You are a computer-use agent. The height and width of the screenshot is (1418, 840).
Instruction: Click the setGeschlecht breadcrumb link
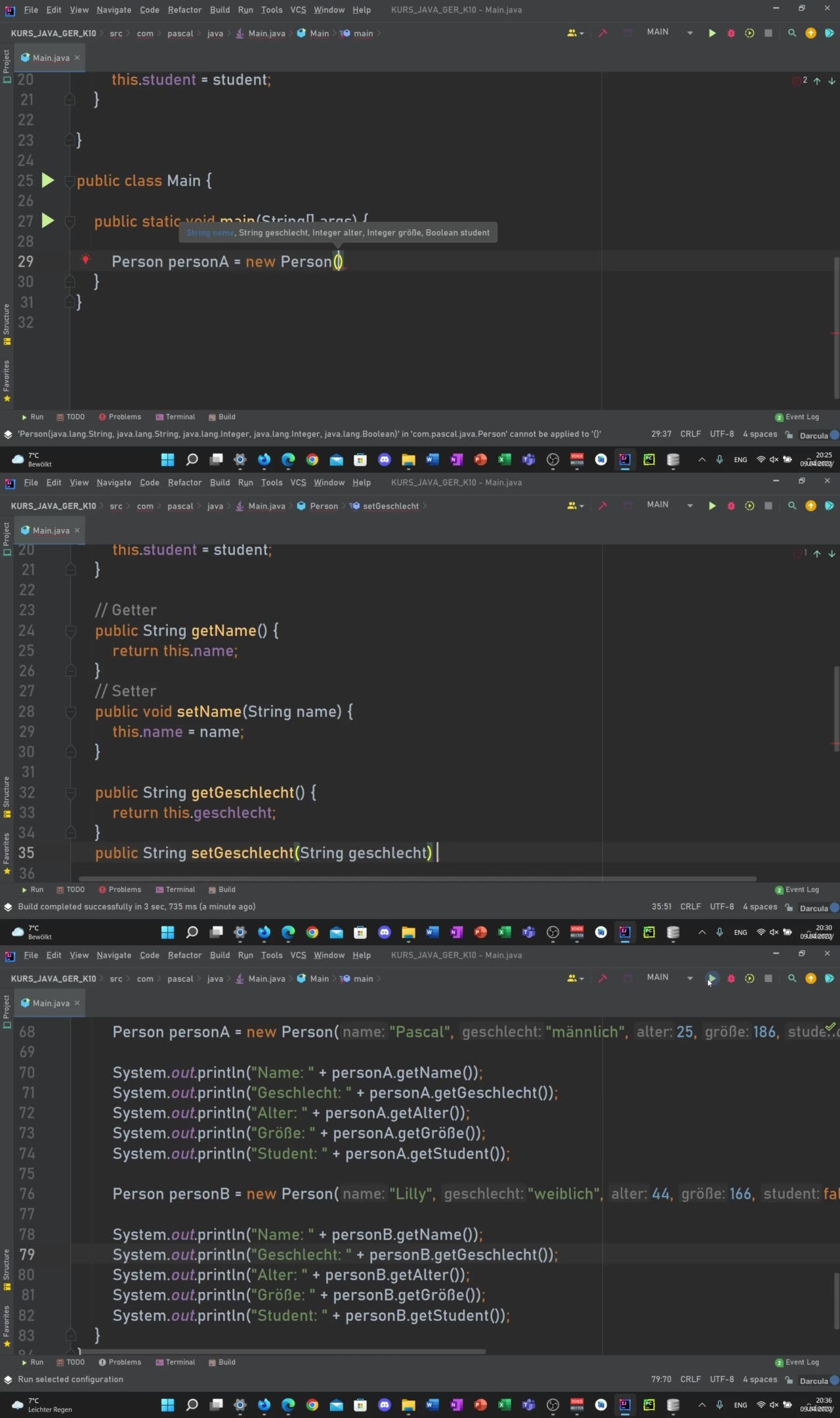pos(390,506)
